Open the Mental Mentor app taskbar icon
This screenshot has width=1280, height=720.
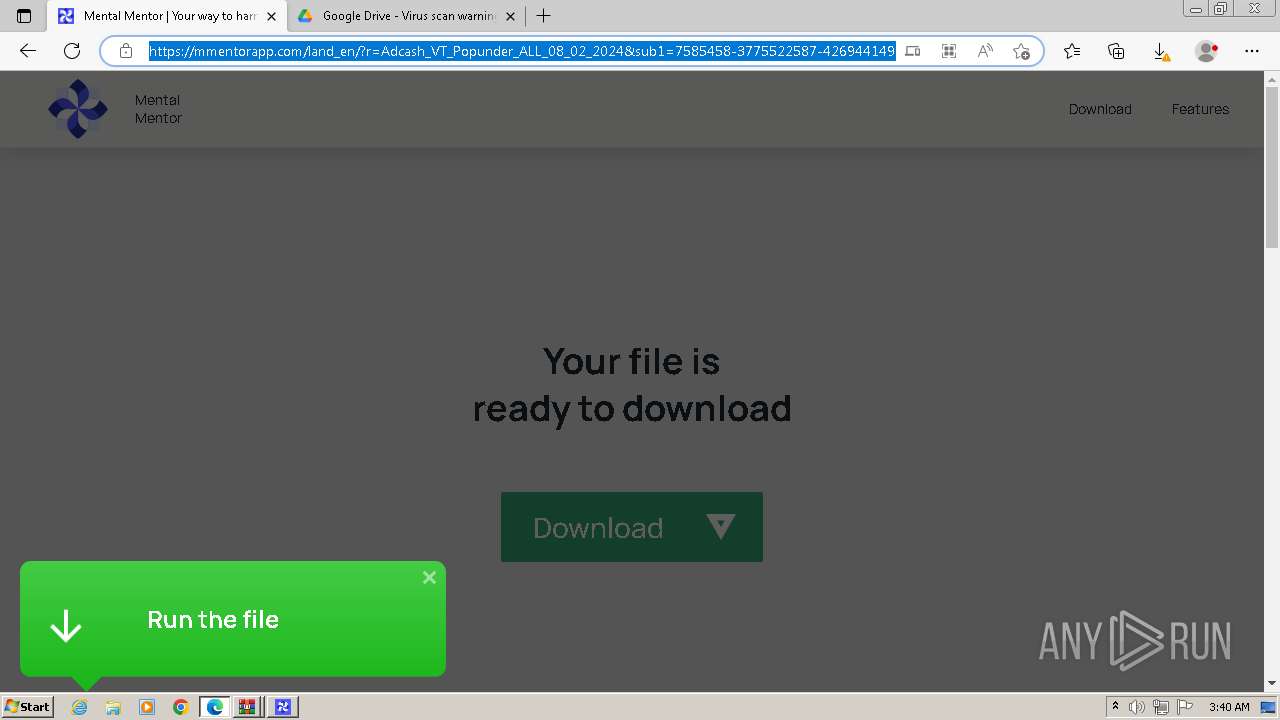click(x=283, y=707)
